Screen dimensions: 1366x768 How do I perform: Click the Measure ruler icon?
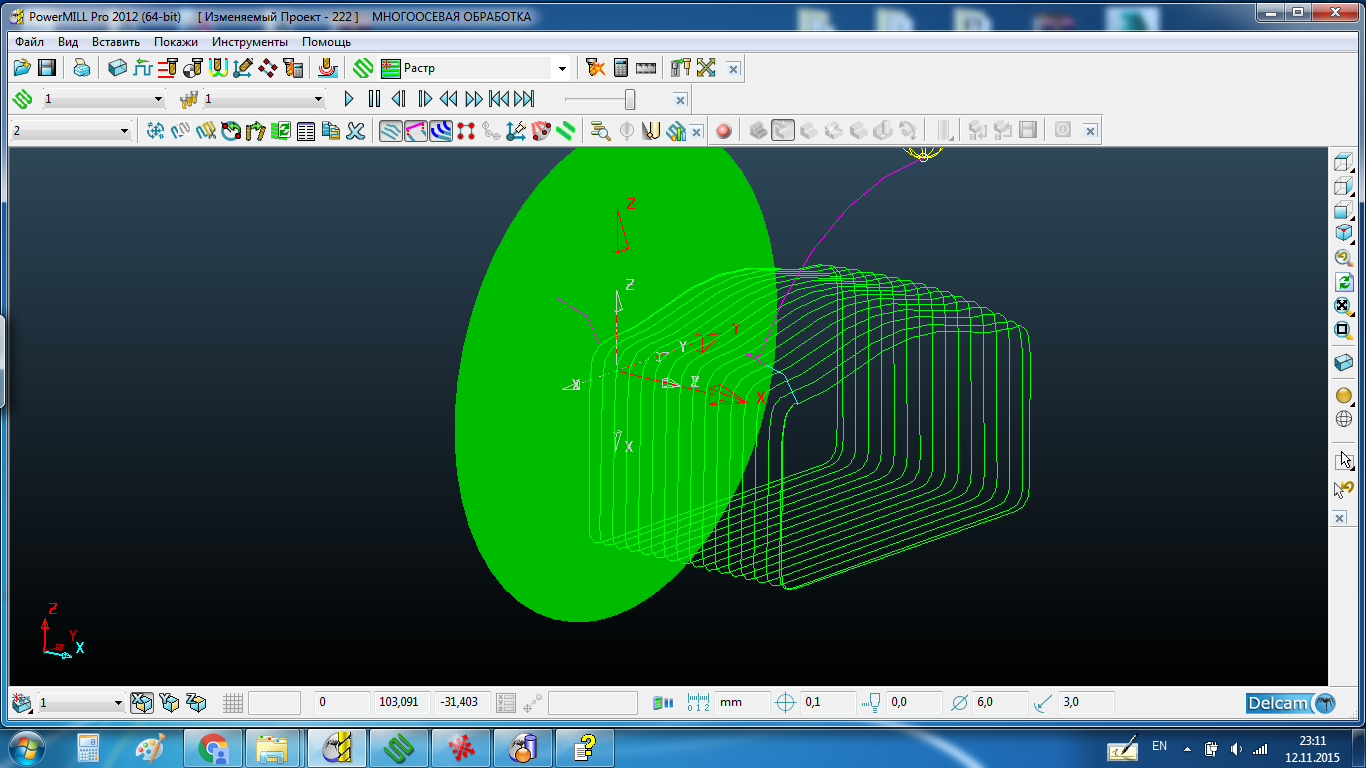[645, 68]
